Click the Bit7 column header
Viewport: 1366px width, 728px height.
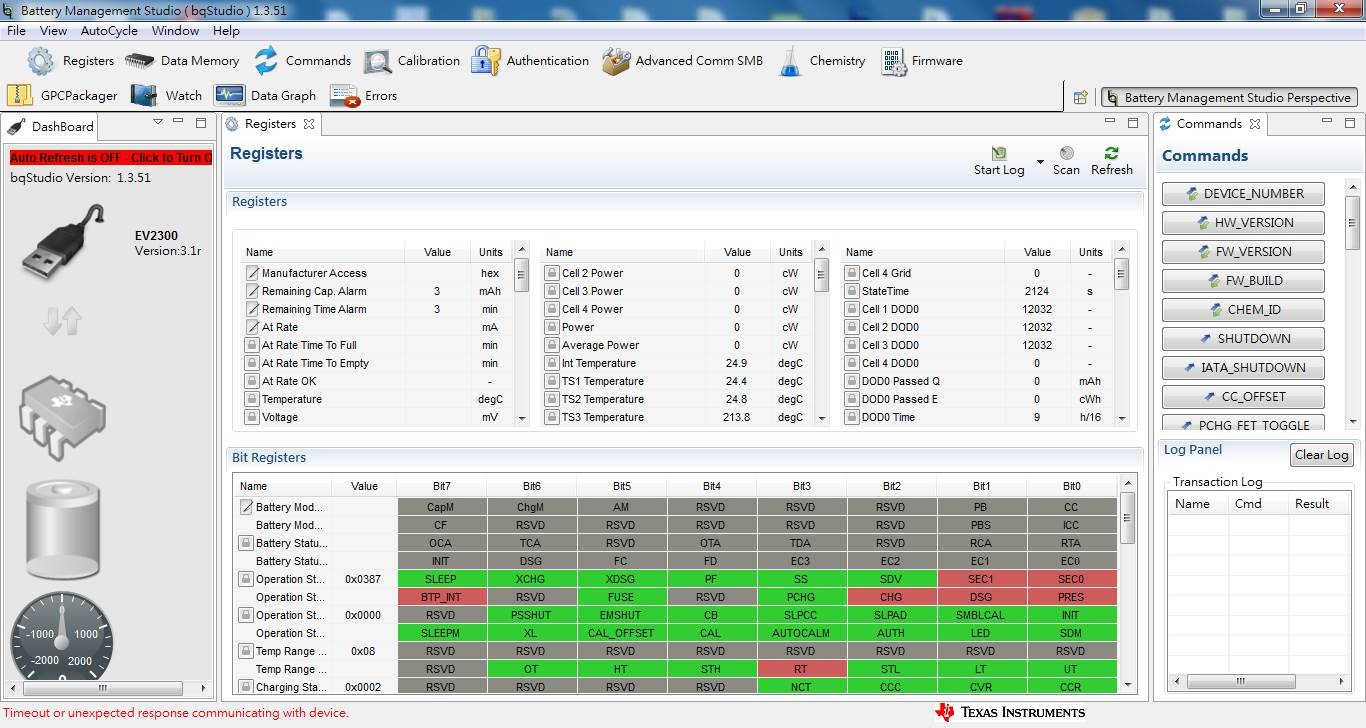(x=441, y=486)
